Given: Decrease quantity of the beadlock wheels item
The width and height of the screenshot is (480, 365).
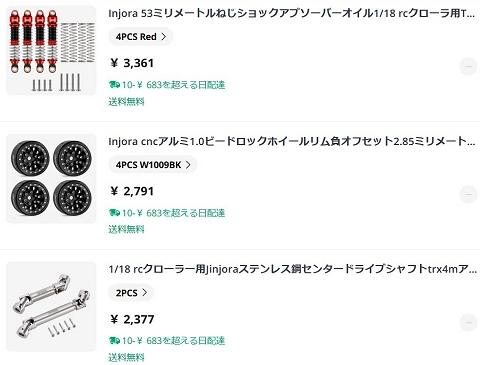Looking at the screenshot, I should pos(468,195).
